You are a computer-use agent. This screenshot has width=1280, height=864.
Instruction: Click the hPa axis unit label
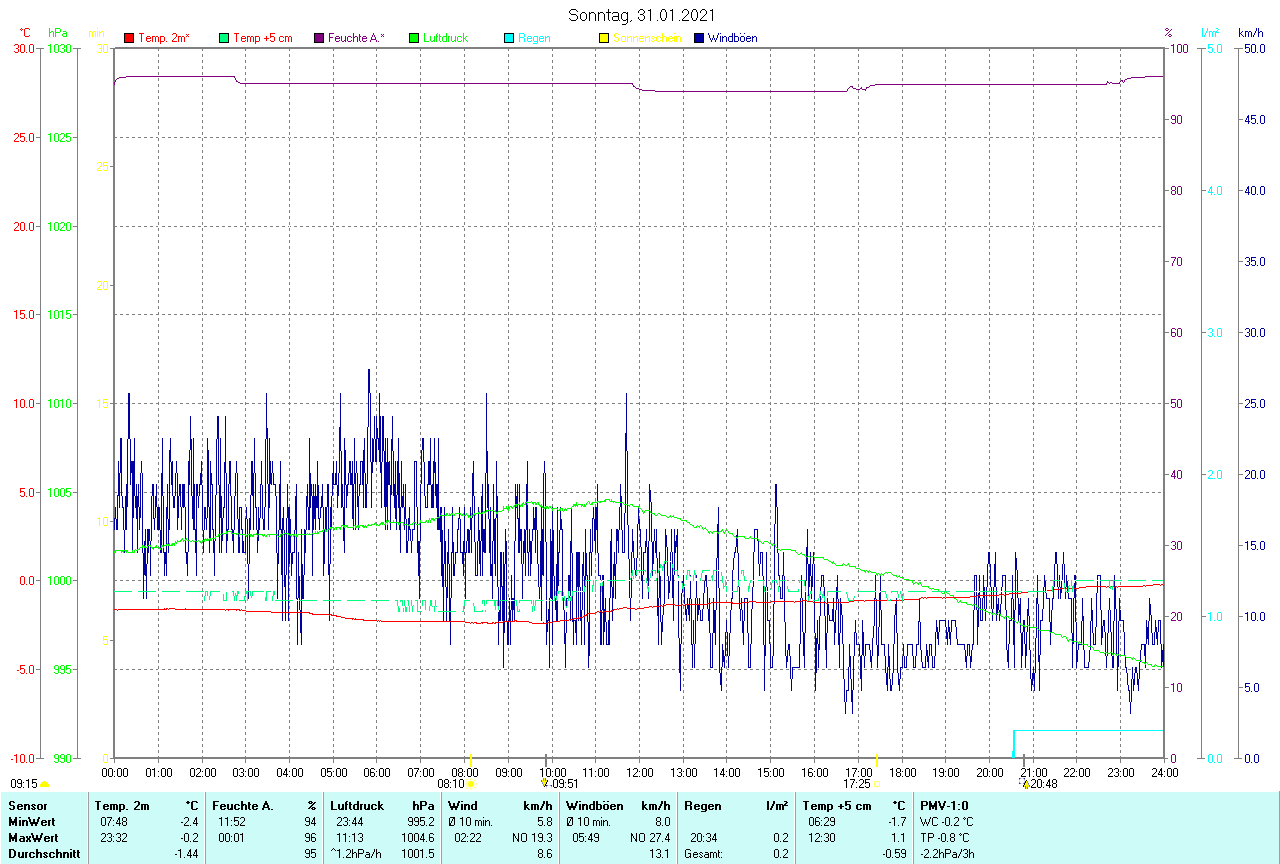[x=58, y=33]
